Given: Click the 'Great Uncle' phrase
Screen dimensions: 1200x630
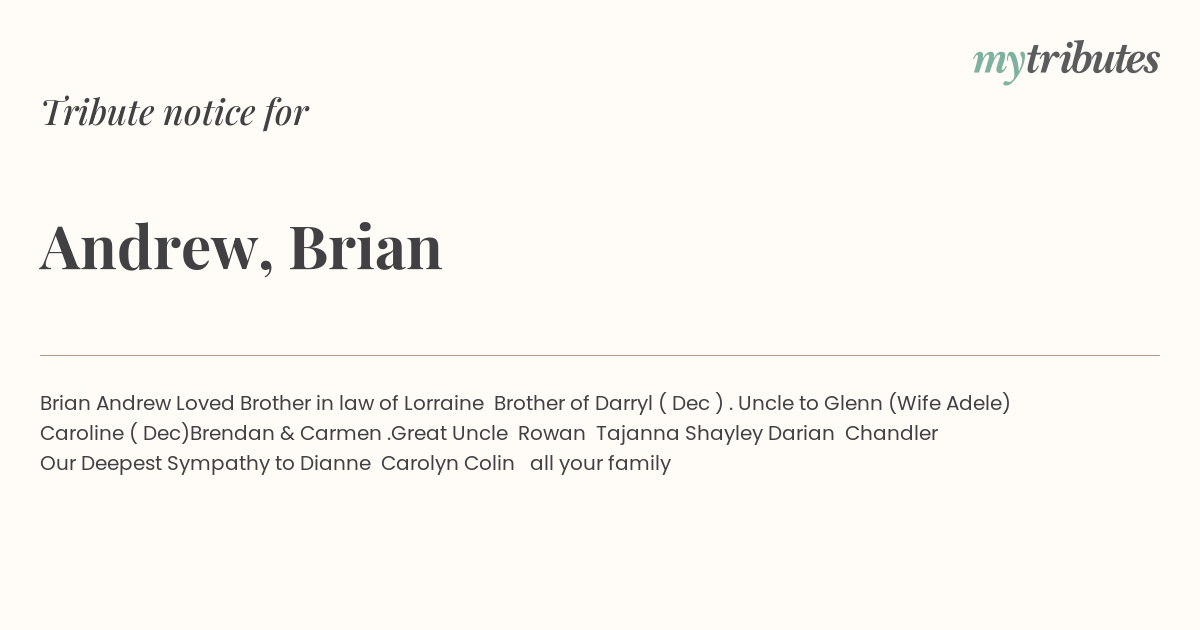Looking at the screenshot, I should click(x=449, y=433).
